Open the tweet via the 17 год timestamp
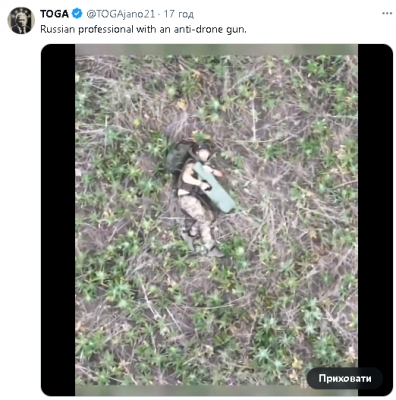The width and height of the screenshot is (396, 400). pos(179,14)
